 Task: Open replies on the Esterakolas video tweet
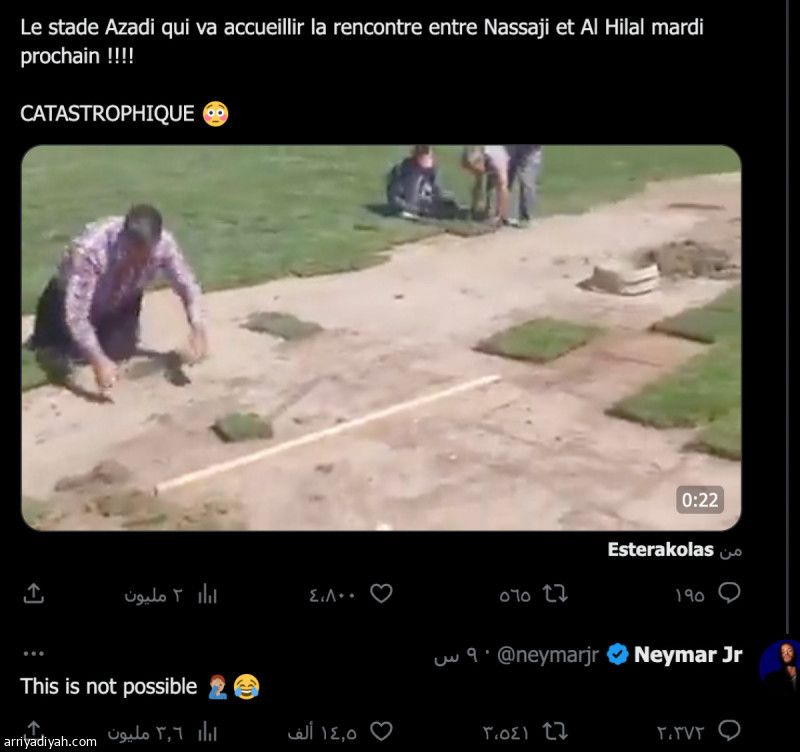click(729, 594)
